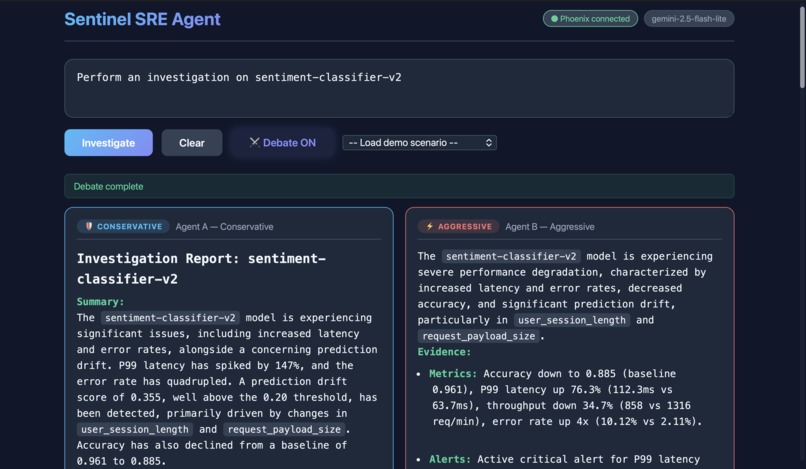Click the lightning bolt icon in AGGRESSIVE badge

tap(430, 226)
